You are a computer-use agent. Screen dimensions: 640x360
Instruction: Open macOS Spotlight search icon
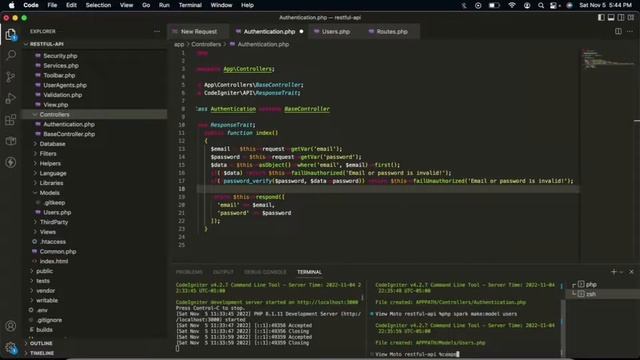(541, 5)
